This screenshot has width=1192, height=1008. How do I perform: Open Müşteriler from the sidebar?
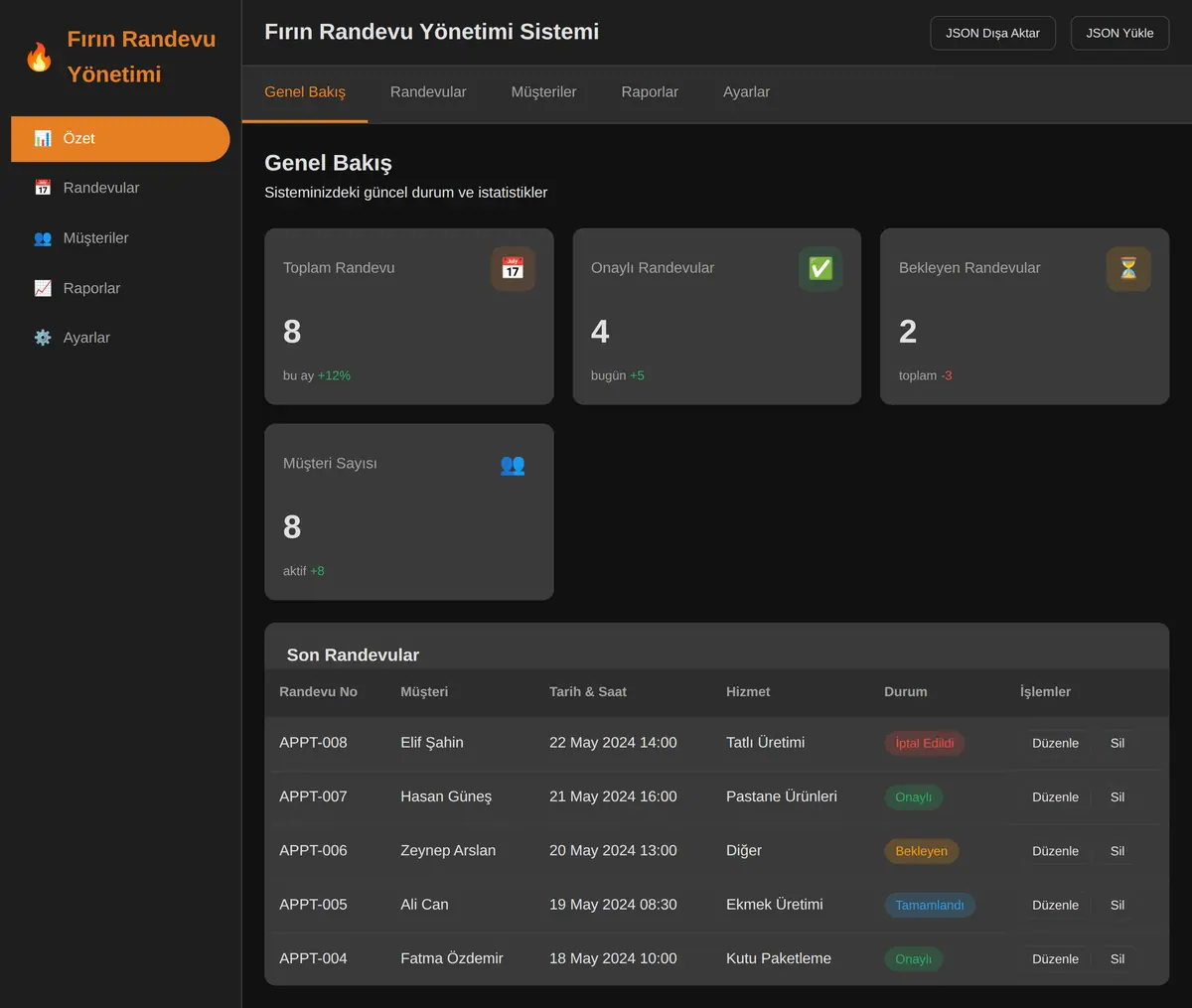tap(120, 238)
